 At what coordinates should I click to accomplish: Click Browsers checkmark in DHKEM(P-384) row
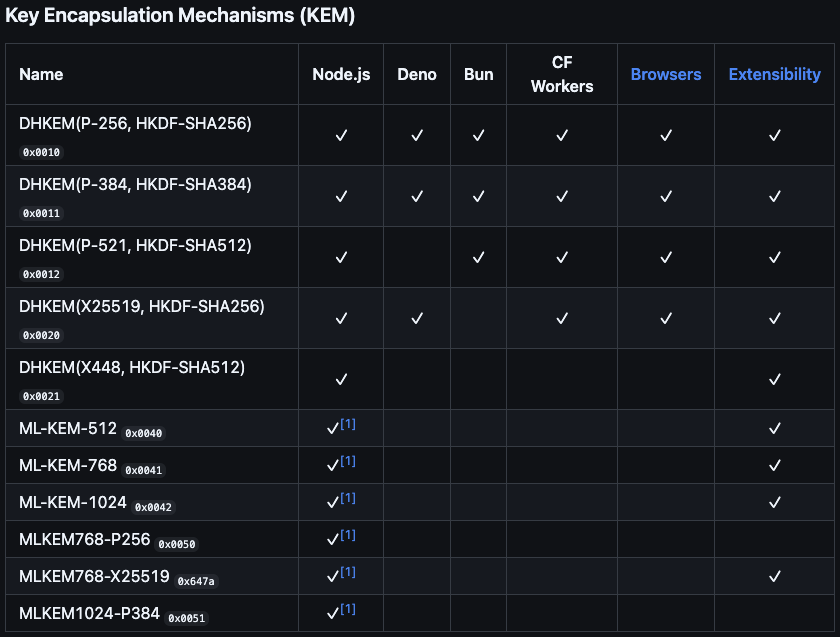(666, 197)
